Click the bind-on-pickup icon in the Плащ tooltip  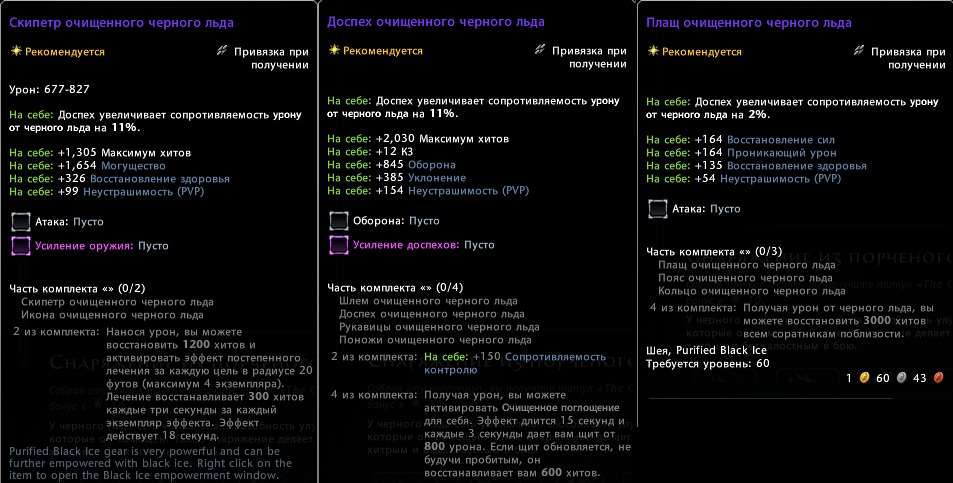[859, 51]
